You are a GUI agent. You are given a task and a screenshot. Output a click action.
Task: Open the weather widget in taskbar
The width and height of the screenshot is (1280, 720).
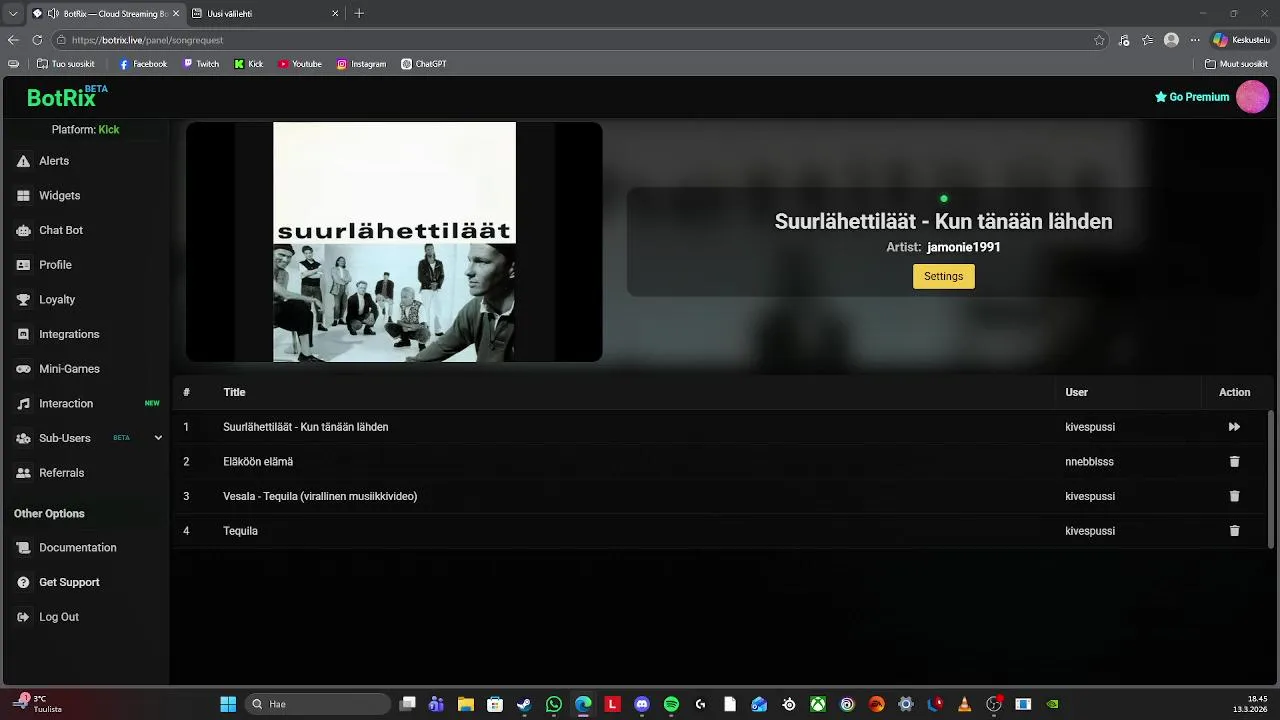click(x=38, y=704)
